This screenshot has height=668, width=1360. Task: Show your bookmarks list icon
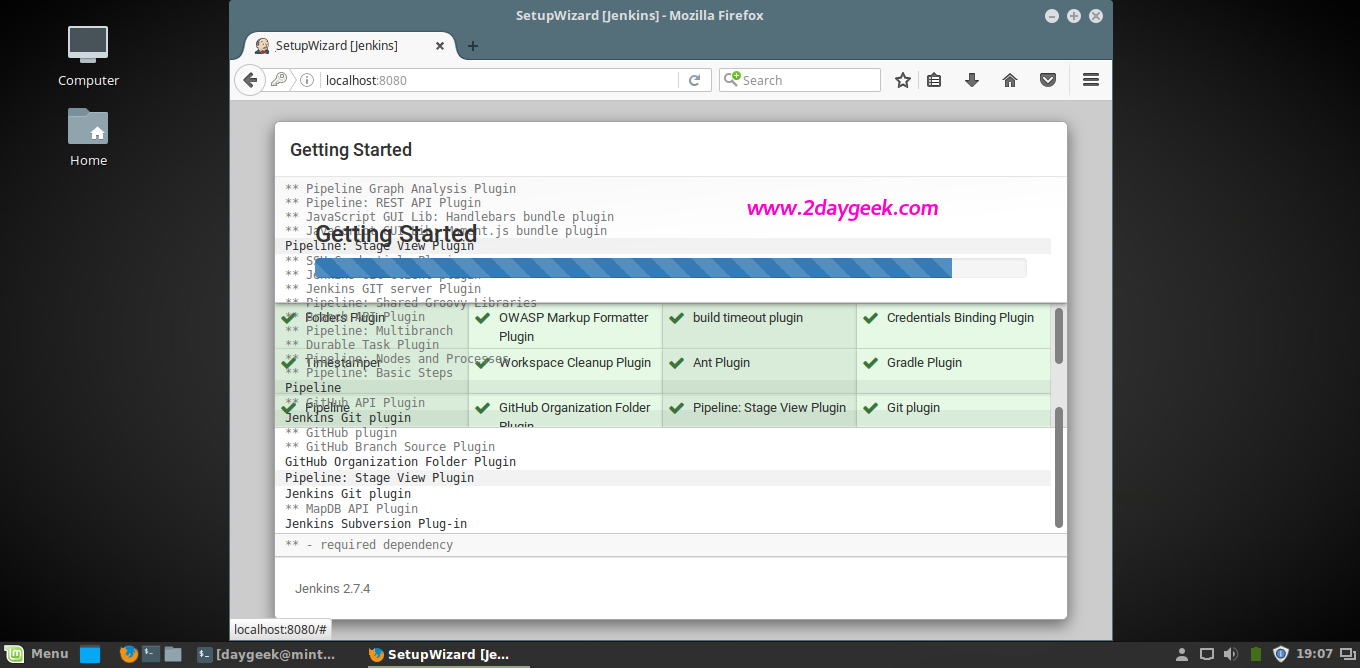point(934,80)
